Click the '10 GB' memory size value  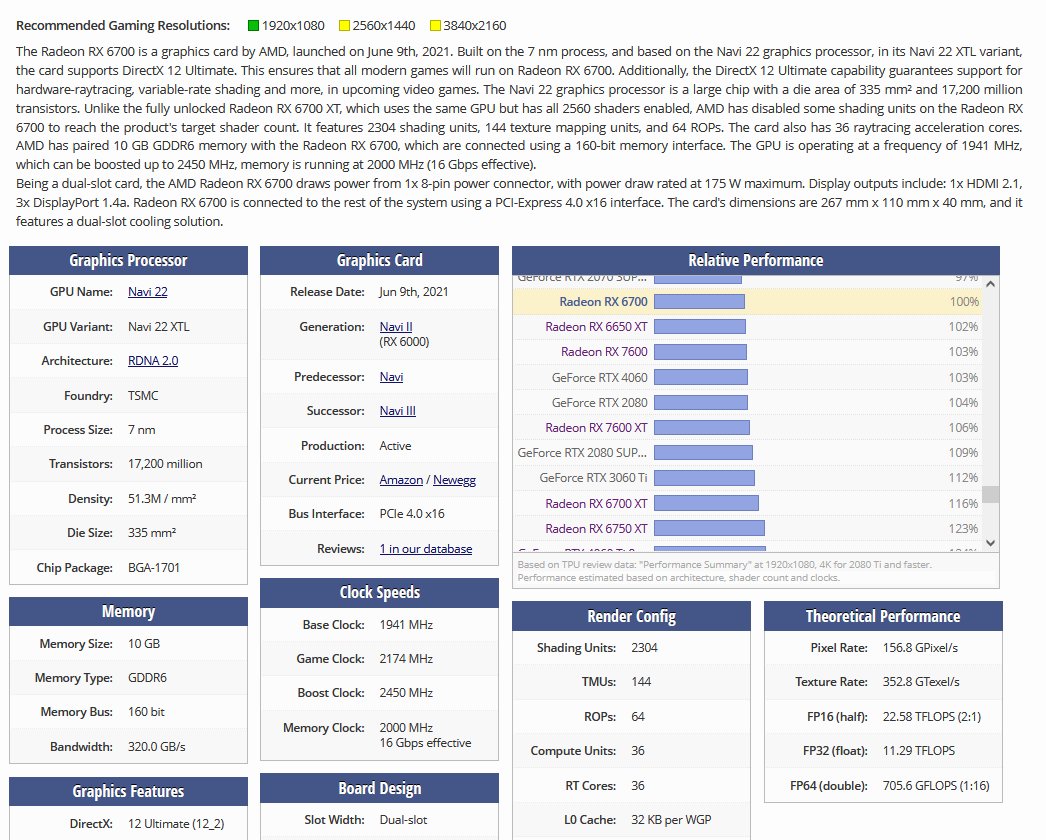(144, 644)
